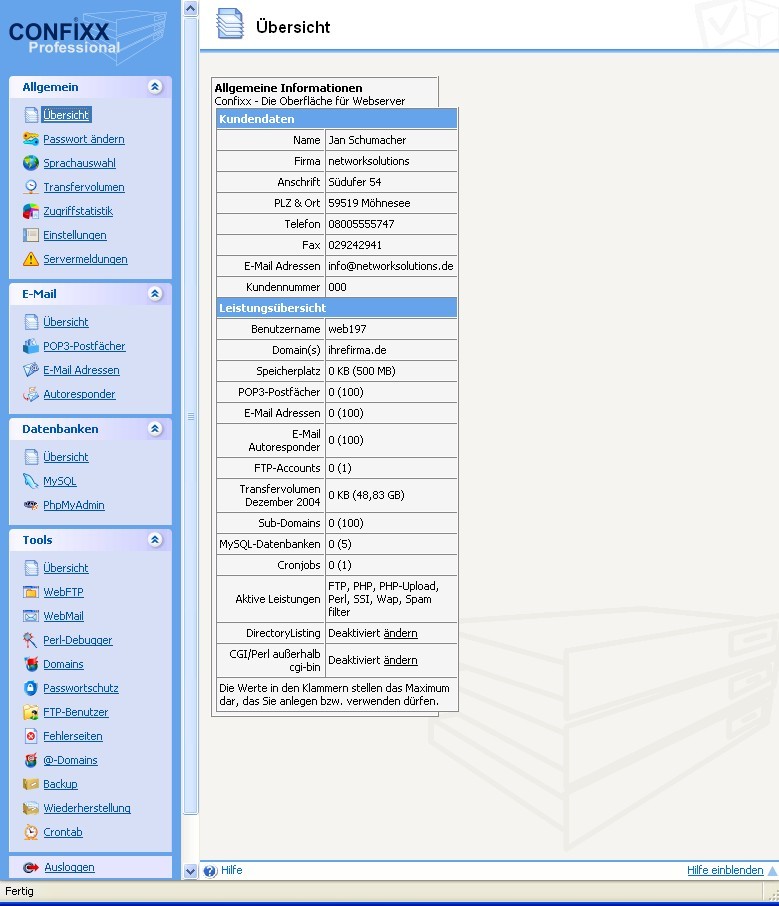Open PhpMyAdmin from the Datenbanken menu
The image size is (779, 906).
tap(73, 505)
